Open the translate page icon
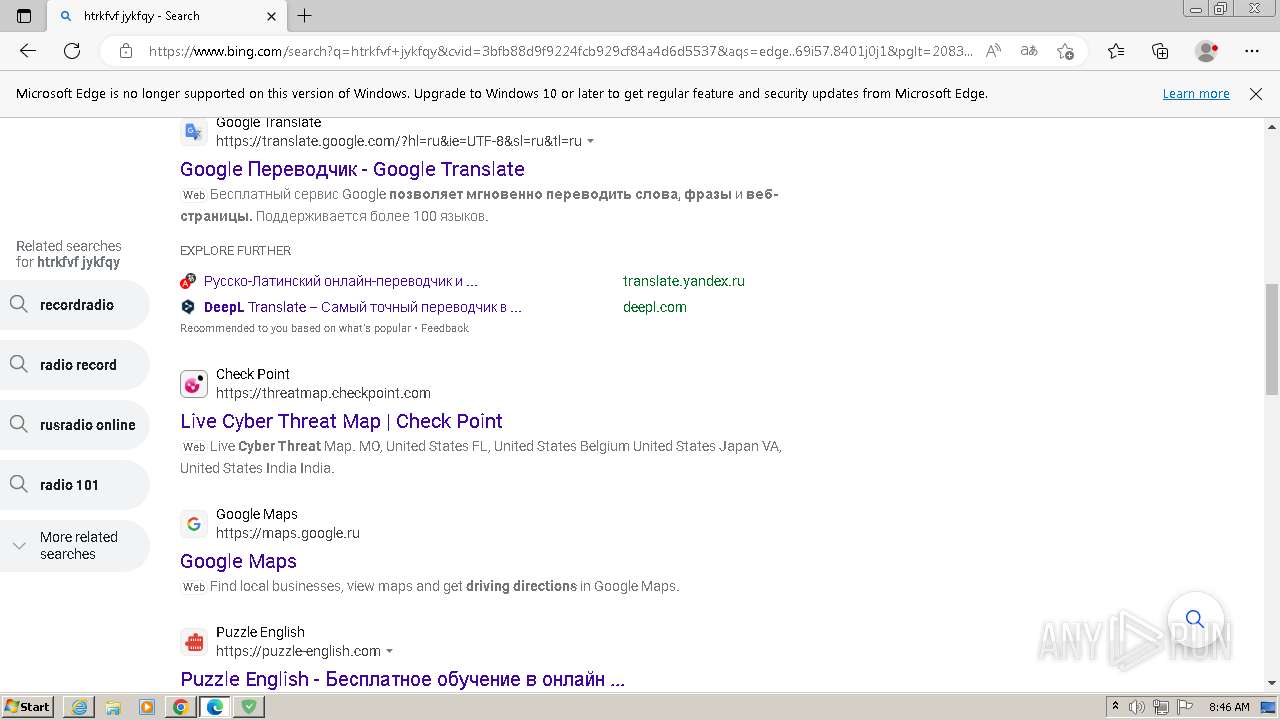The width and height of the screenshot is (1280, 720). (1029, 51)
